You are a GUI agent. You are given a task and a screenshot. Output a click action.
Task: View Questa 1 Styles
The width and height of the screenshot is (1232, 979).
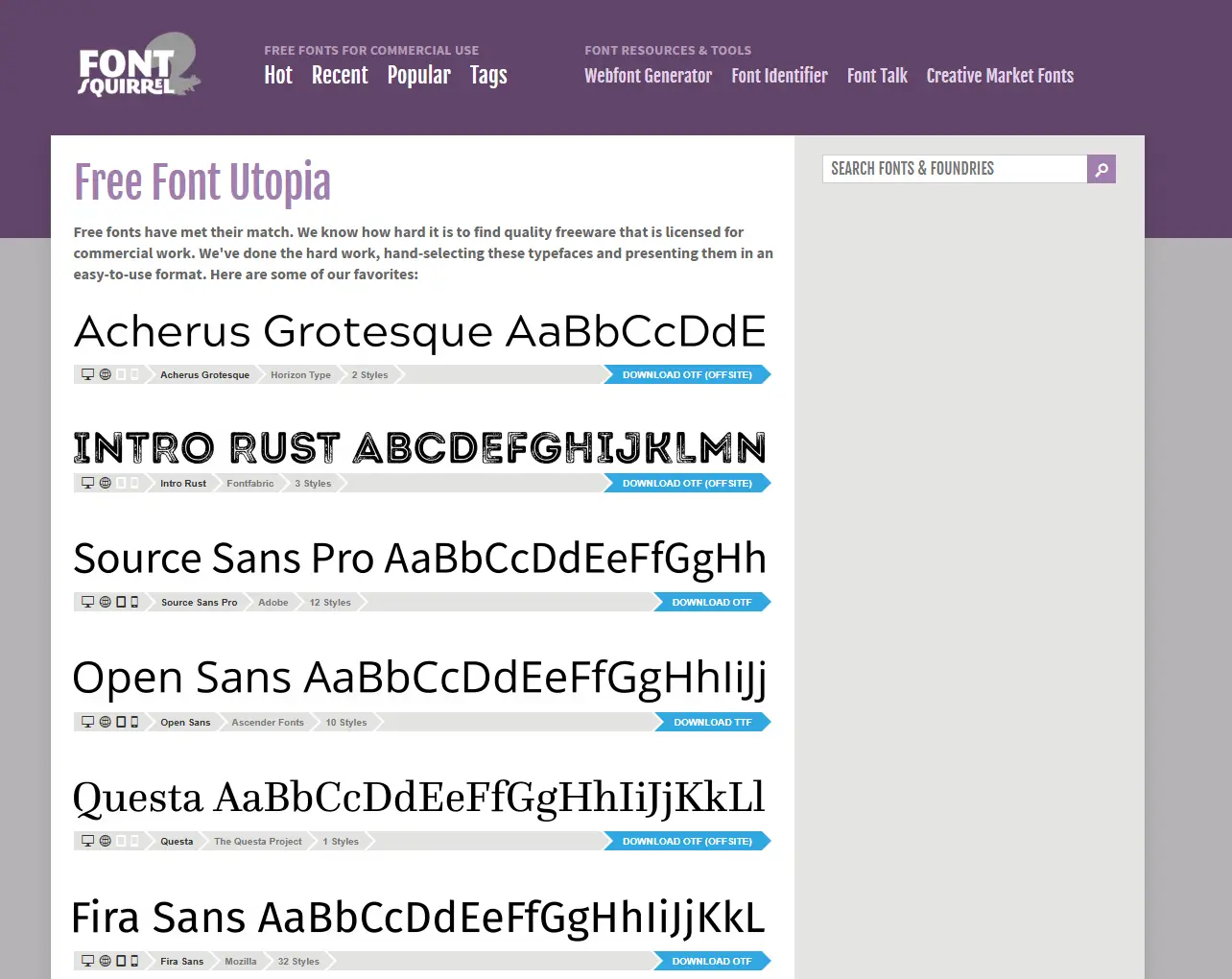341,841
